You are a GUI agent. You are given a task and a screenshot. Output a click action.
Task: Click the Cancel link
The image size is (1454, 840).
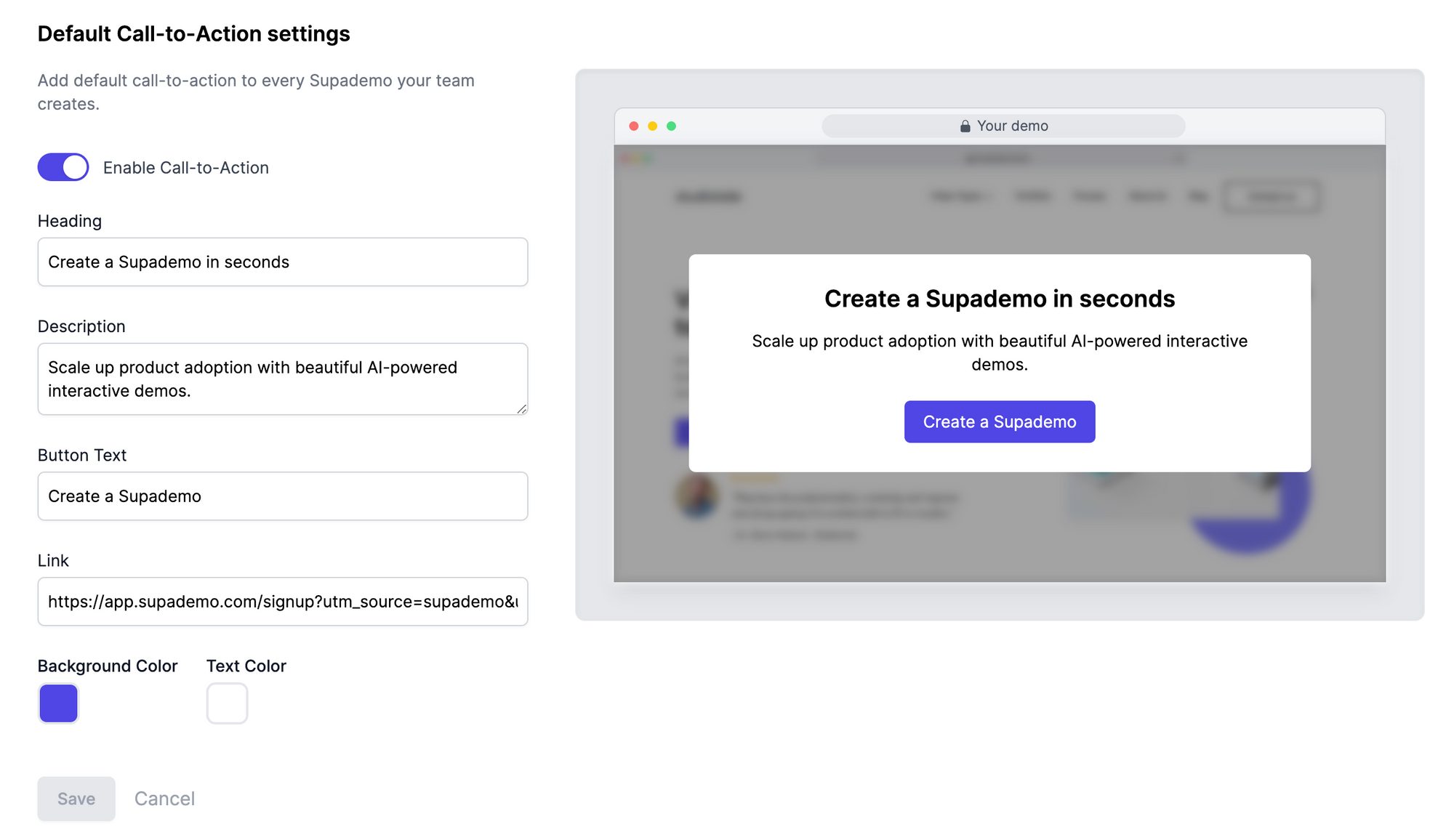pos(164,799)
